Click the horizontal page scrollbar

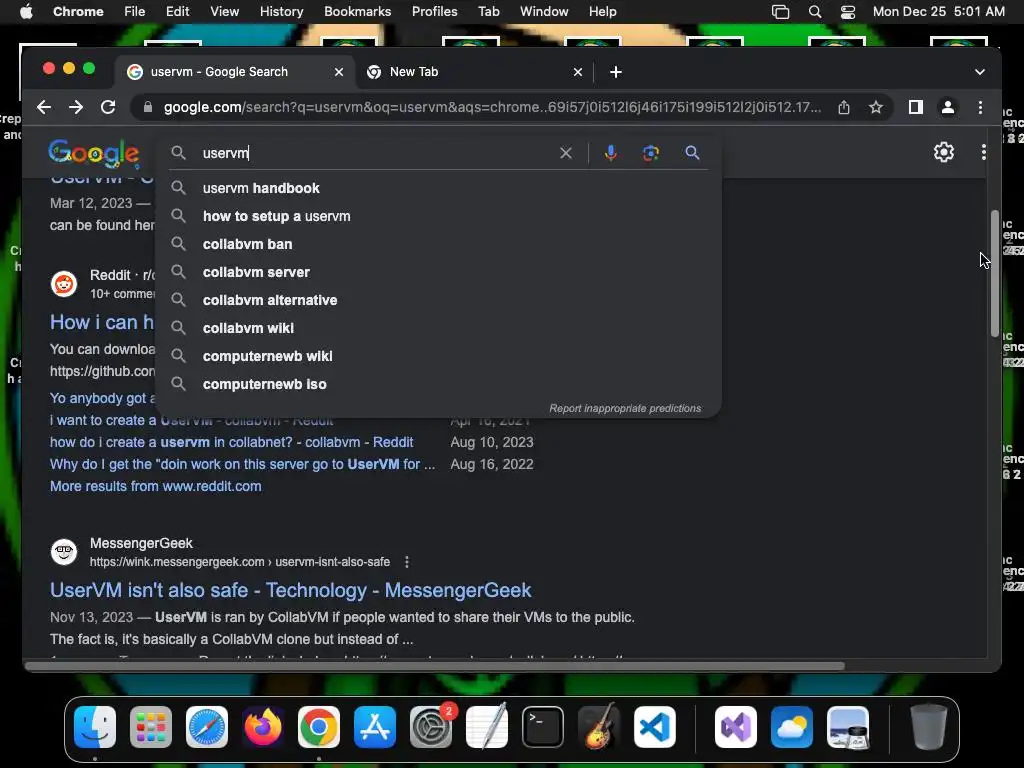[x=436, y=666]
